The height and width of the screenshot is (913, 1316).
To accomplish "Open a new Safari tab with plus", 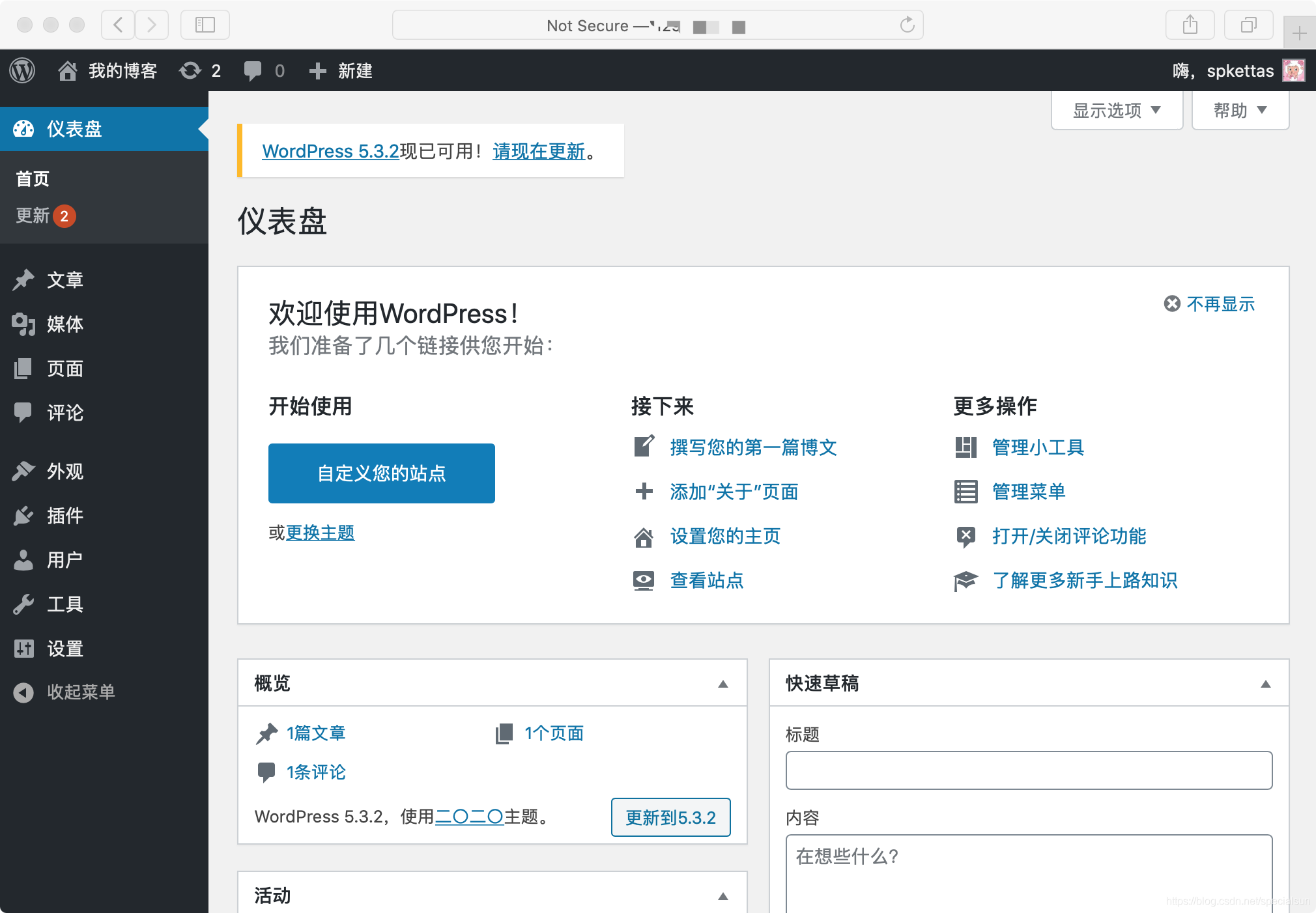I will click(1300, 33).
